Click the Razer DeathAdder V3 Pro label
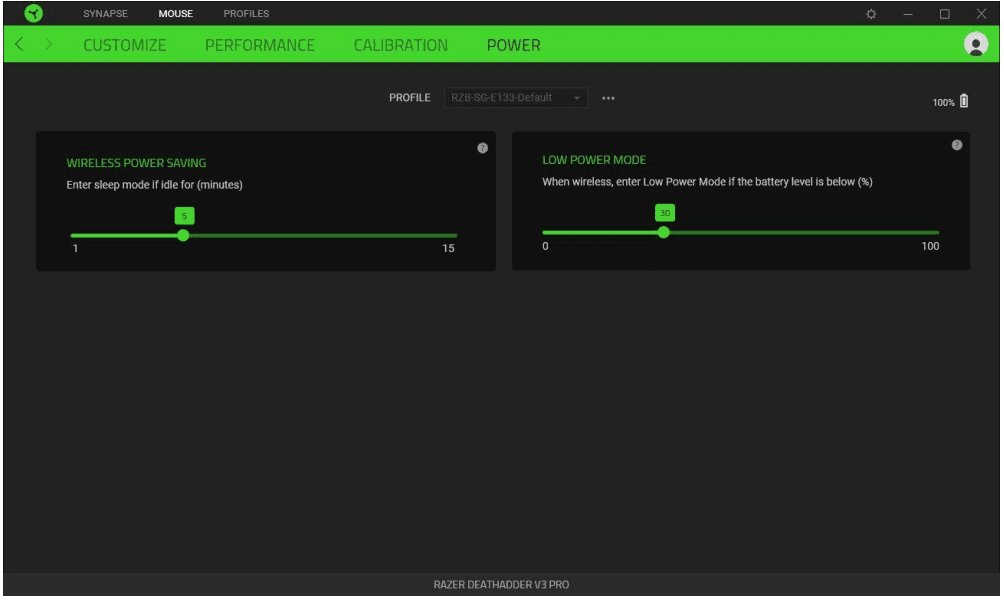Viewport: 1004px width, 603px height. tap(502, 585)
